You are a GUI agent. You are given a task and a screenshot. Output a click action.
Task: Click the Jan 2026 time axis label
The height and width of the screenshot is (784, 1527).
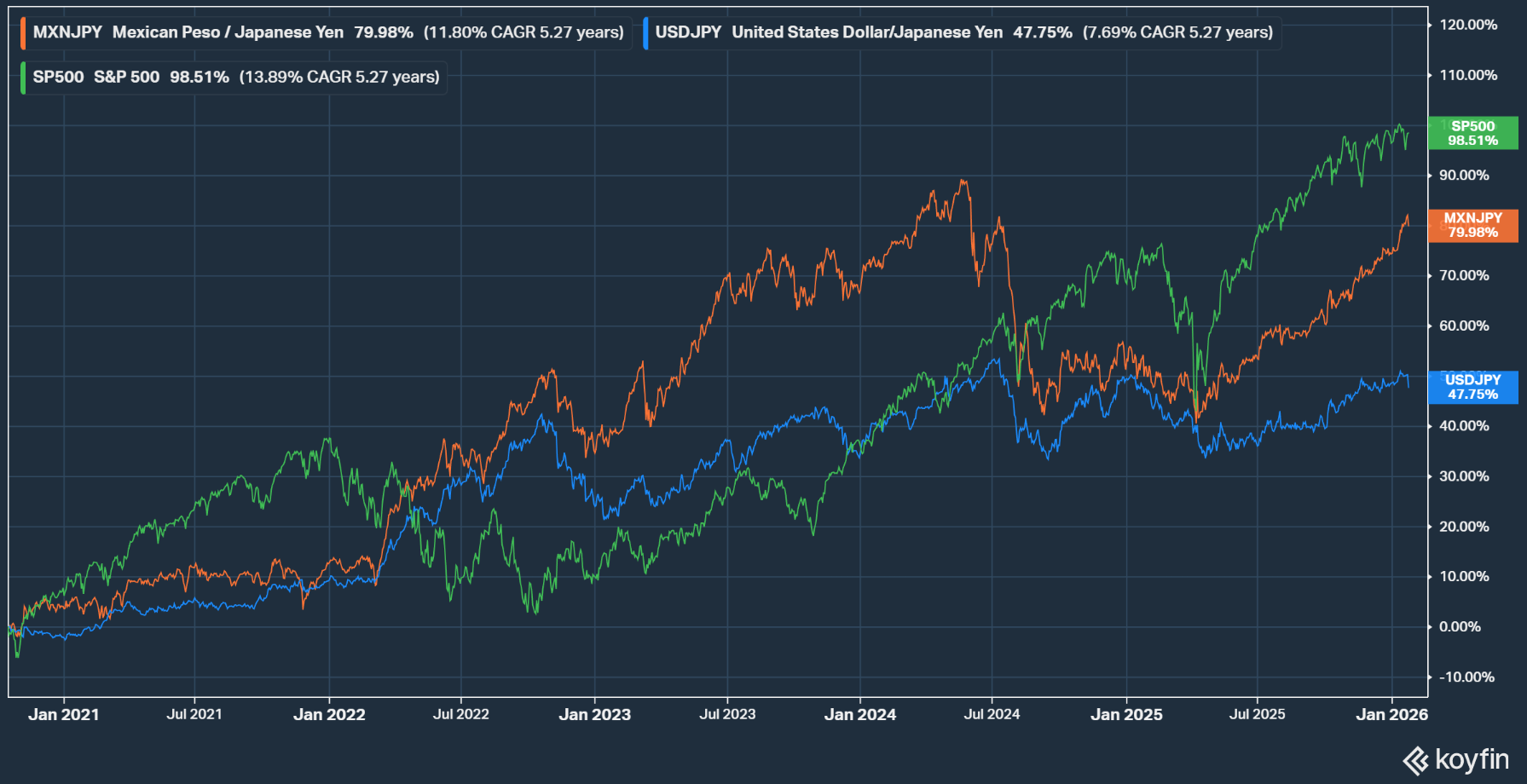click(x=1391, y=714)
